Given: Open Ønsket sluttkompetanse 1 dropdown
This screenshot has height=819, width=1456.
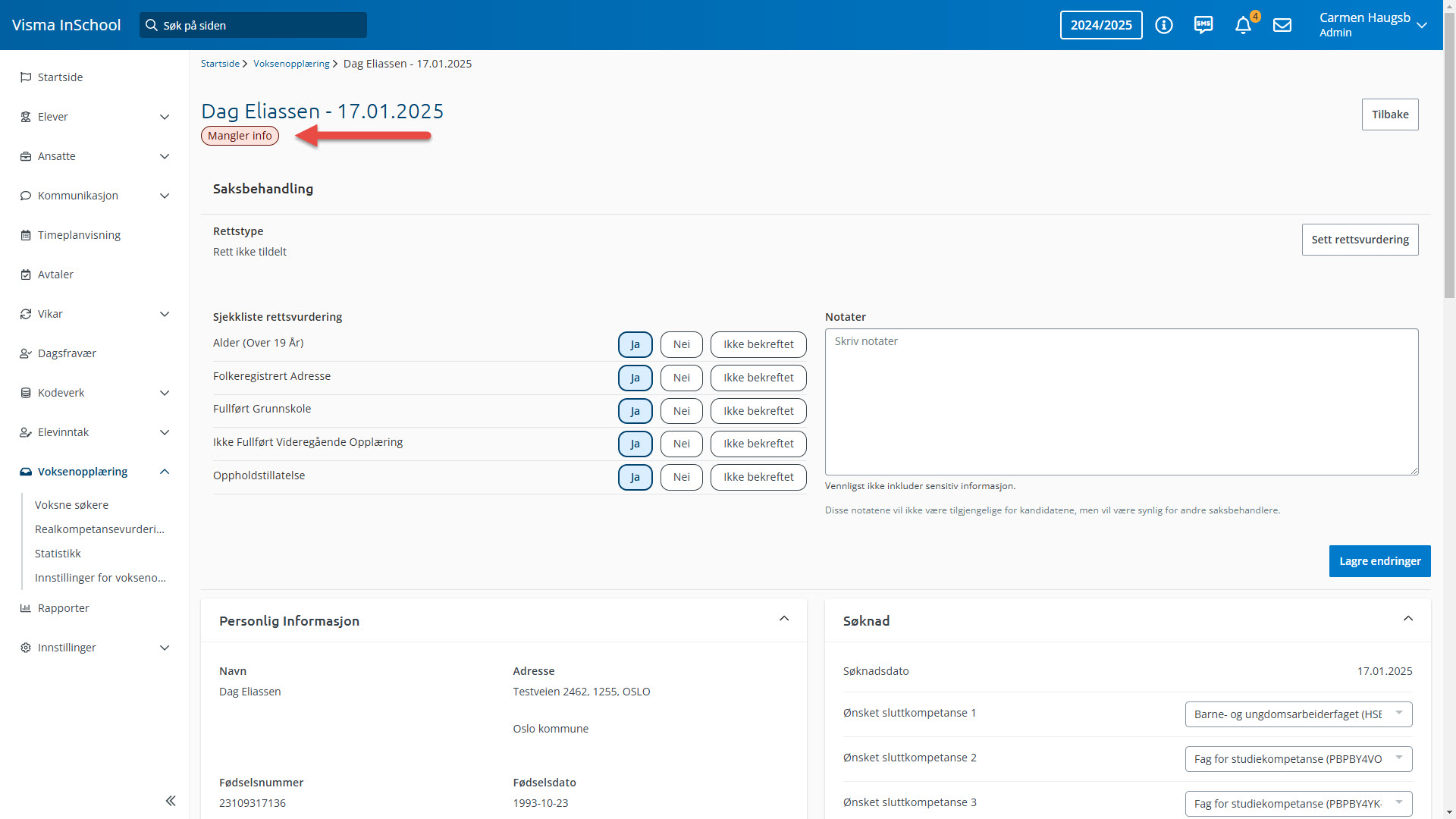Looking at the screenshot, I should (x=1298, y=714).
